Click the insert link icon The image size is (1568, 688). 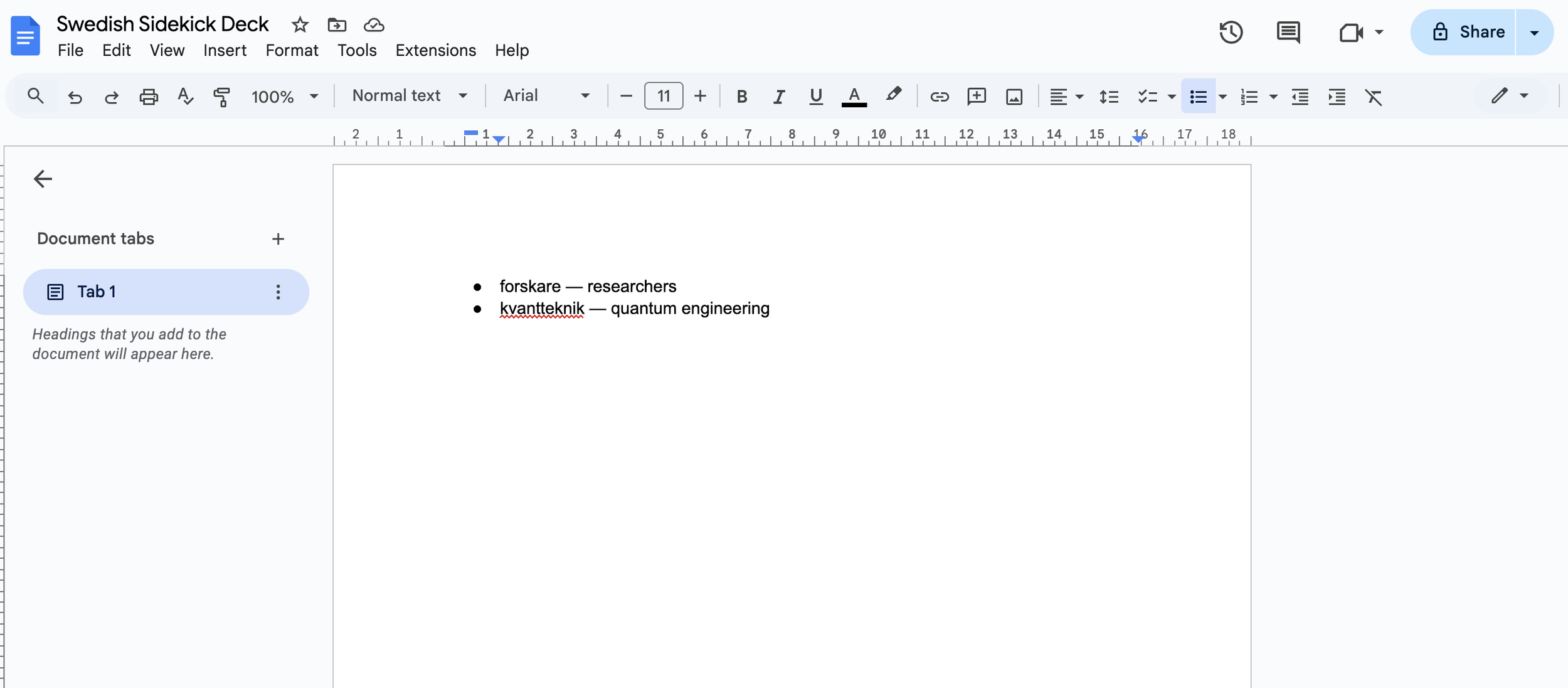(x=939, y=97)
